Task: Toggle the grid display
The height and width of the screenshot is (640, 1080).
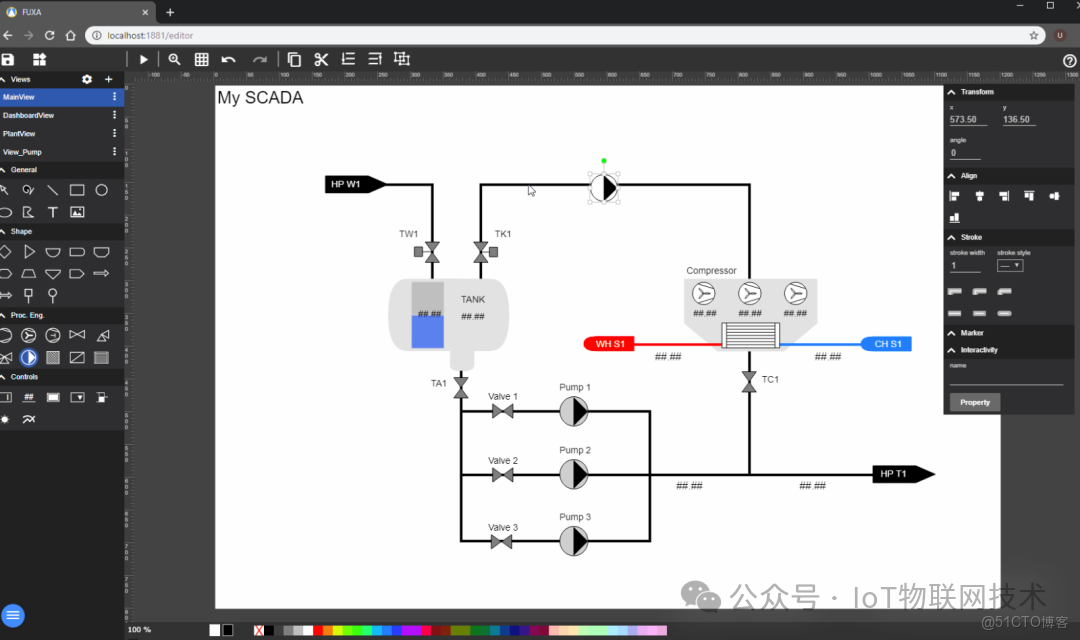Action: coord(201,59)
